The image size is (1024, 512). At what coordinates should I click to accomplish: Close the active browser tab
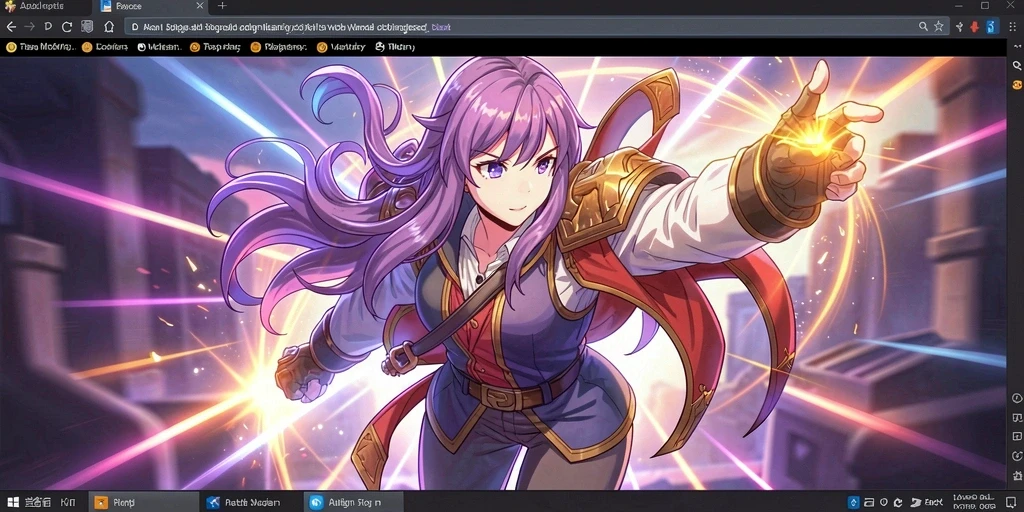pyautogui.click(x=200, y=6)
